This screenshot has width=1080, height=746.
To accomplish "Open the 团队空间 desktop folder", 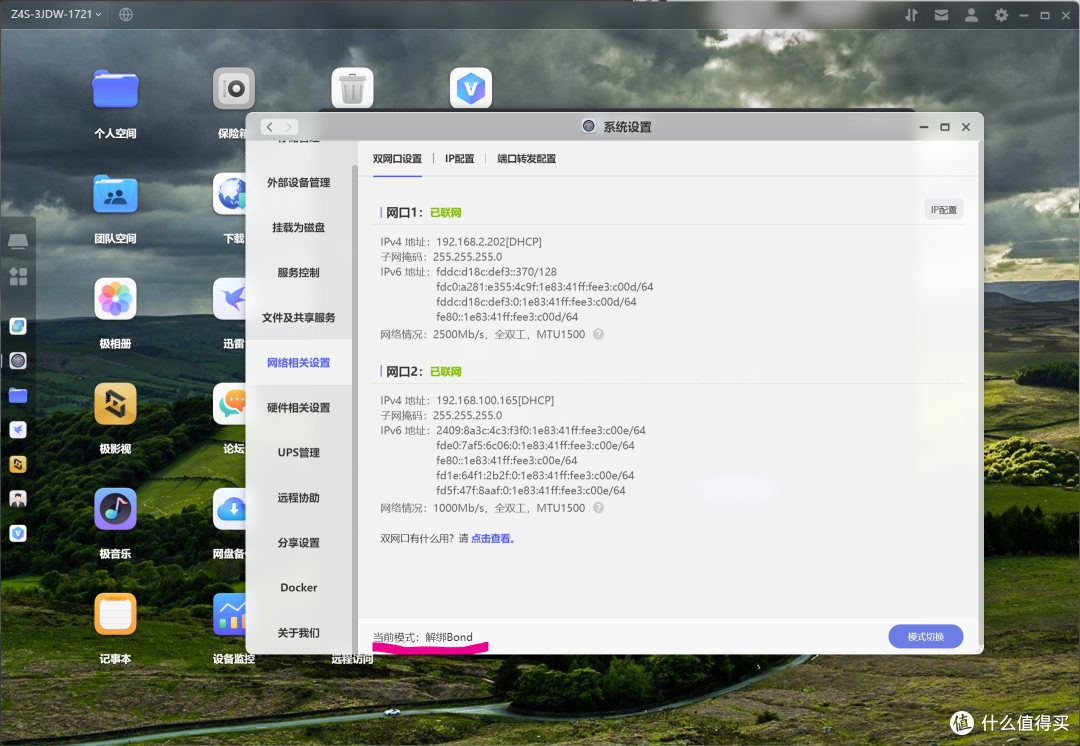I will click(x=115, y=194).
